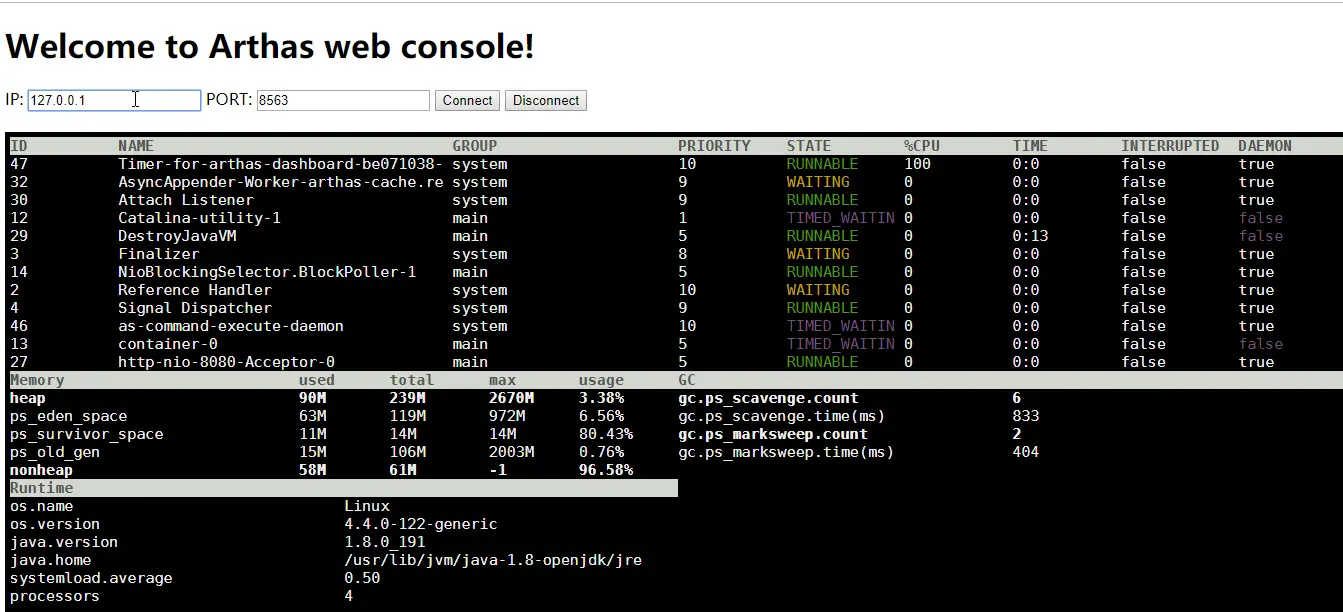Viewport: 1343px width, 612px height.
Task: Select the Welcome to Arthas web console heading
Action: (x=270, y=46)
